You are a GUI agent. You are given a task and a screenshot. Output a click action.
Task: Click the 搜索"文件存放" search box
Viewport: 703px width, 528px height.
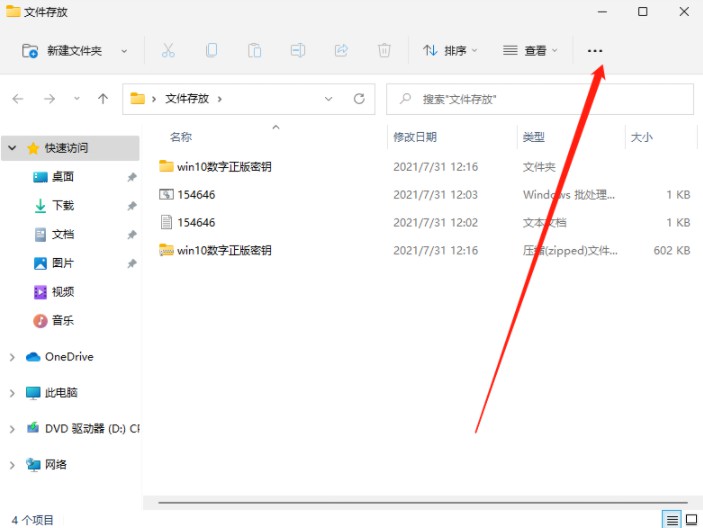[x=540, y=99]
